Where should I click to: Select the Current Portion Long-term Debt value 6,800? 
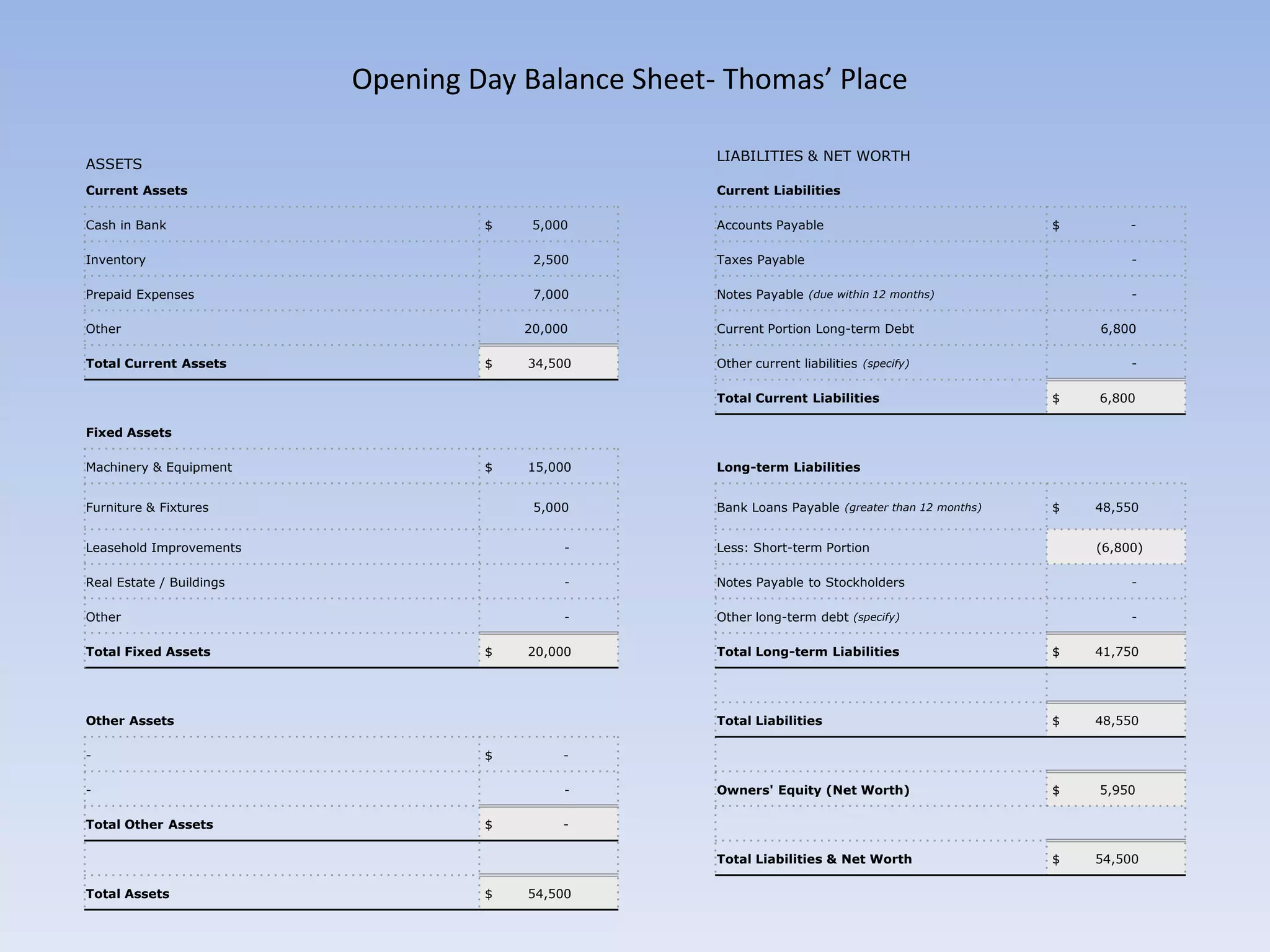pyautogui.click(x=1118, y=329)
